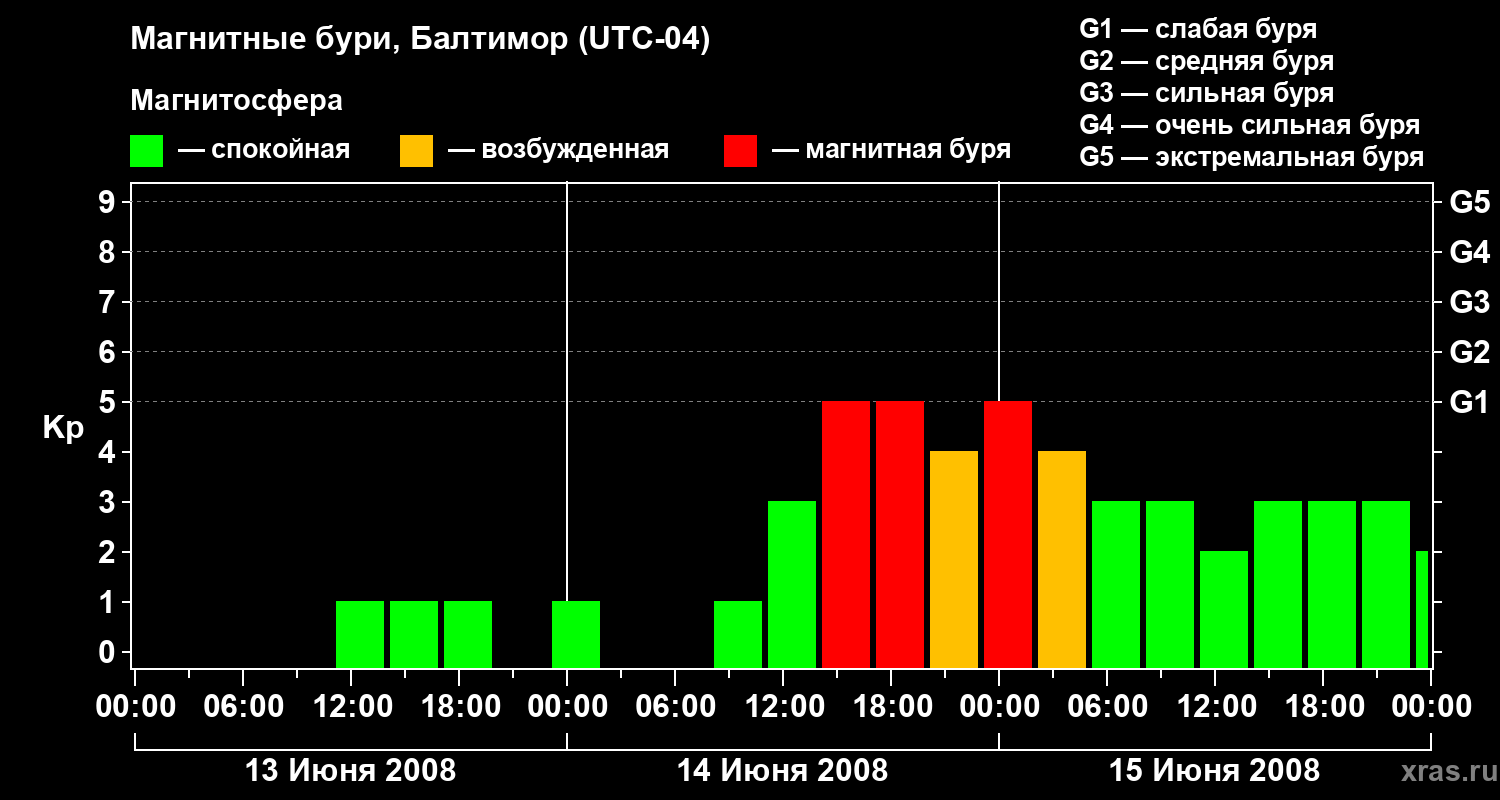Click the '15 Июня 2008' date label
Screen dimensions: 1500x800
tap(1215, 771)
